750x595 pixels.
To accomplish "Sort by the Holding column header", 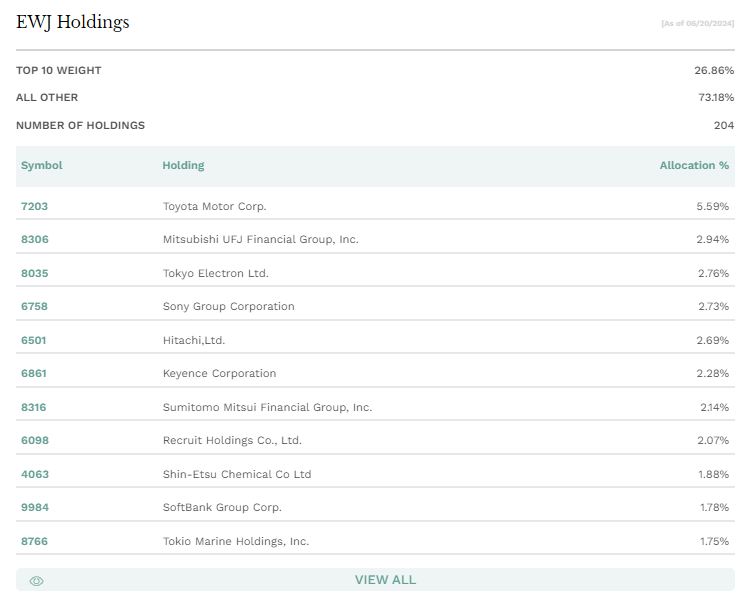I will (x=183, y=165).
